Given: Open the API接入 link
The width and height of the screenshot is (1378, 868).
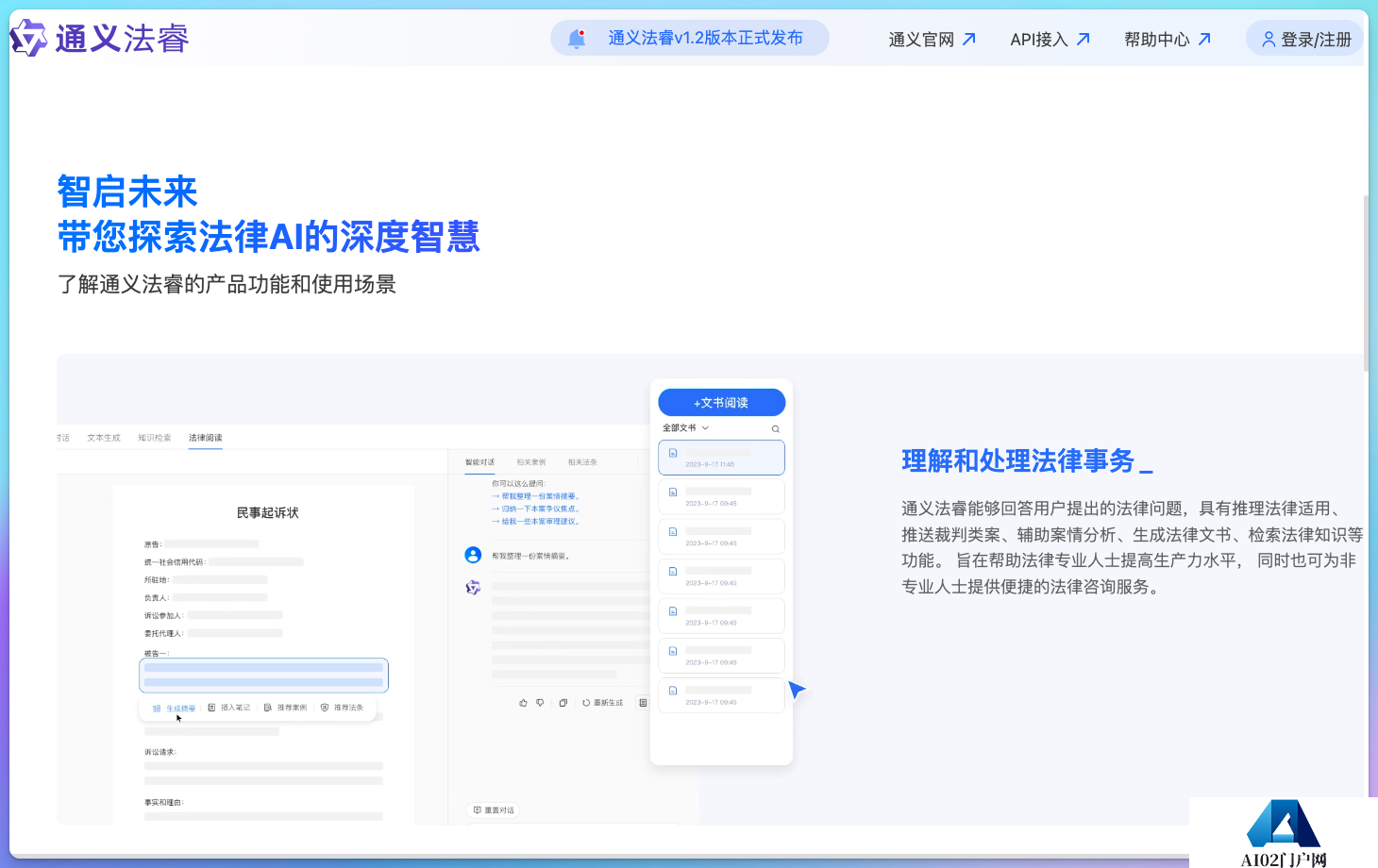Looking at the screenshot, I should click(x=1050, y=40).
